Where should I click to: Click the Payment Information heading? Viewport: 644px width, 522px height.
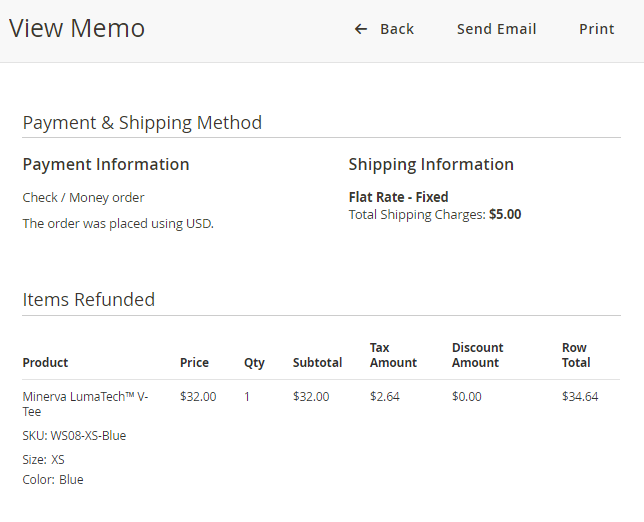tap(106, 164)
